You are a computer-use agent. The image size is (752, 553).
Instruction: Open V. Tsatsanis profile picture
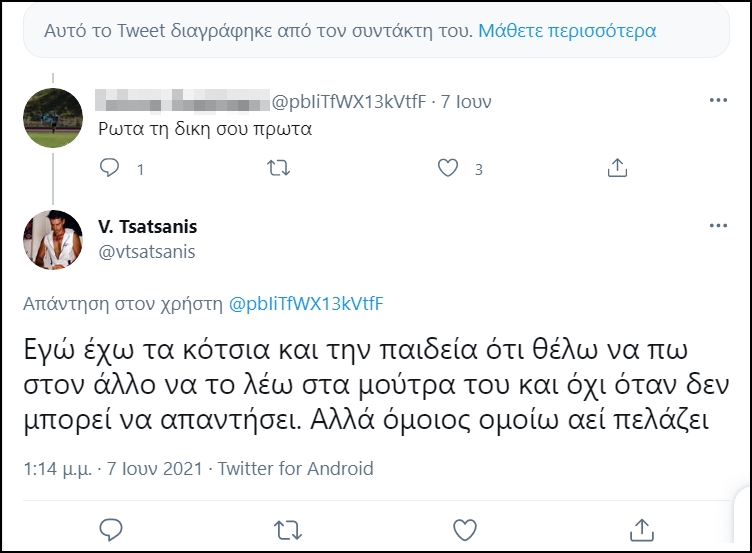click(x=53, y=240)
